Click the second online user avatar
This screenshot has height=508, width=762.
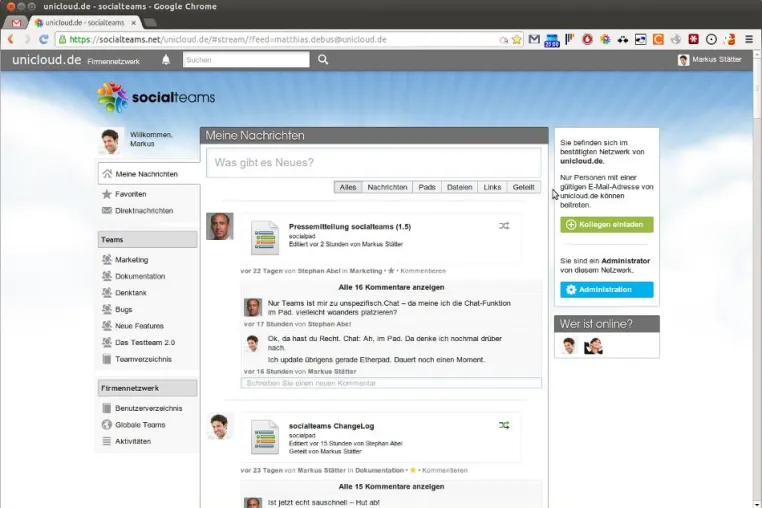click(x=593, y=346)
